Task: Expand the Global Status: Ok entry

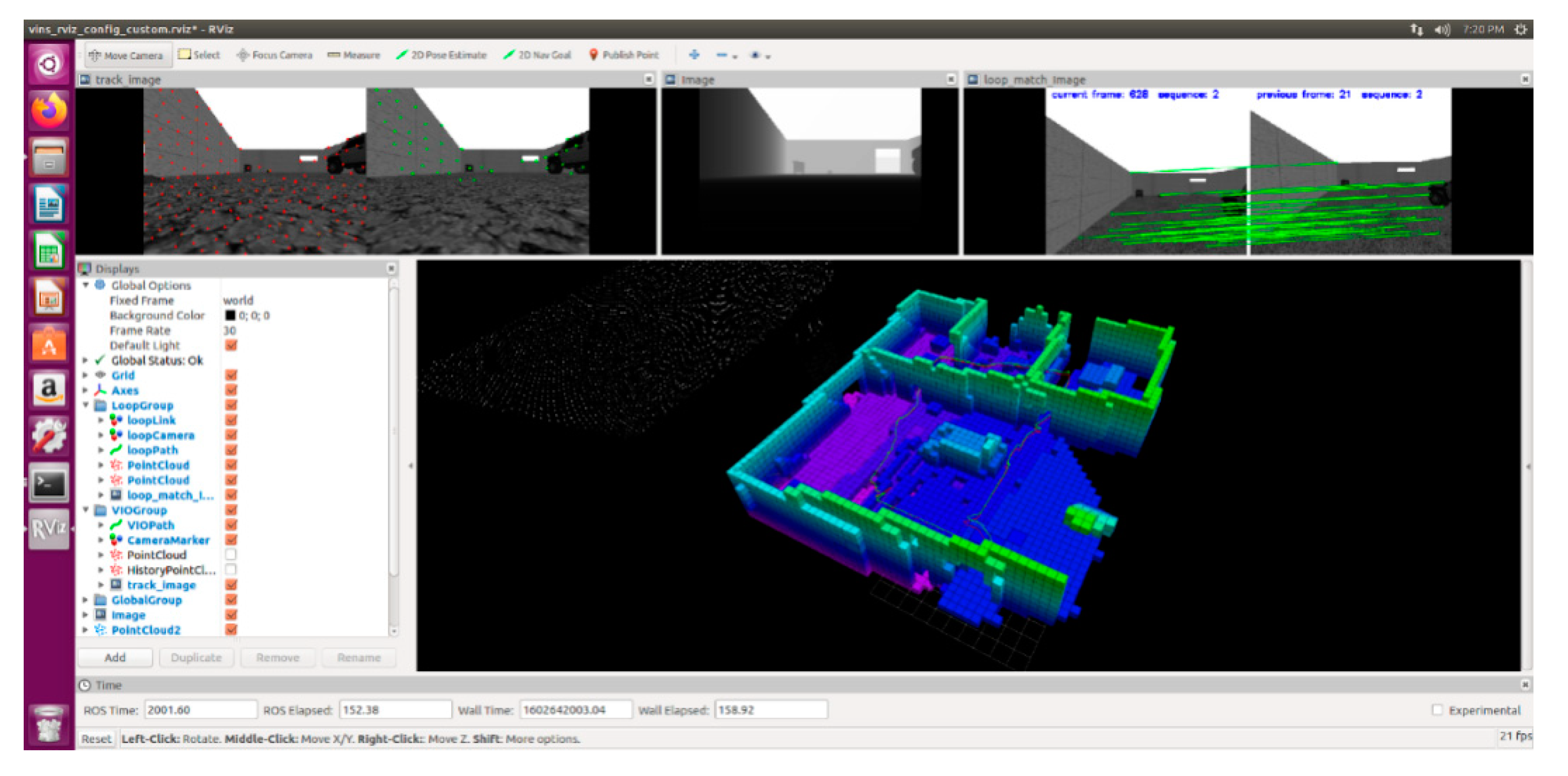Action: point(86,361)
